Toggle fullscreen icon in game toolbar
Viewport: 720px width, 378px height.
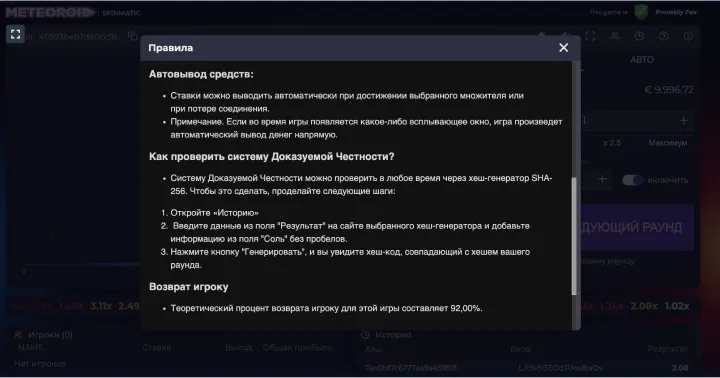point(590,36)
